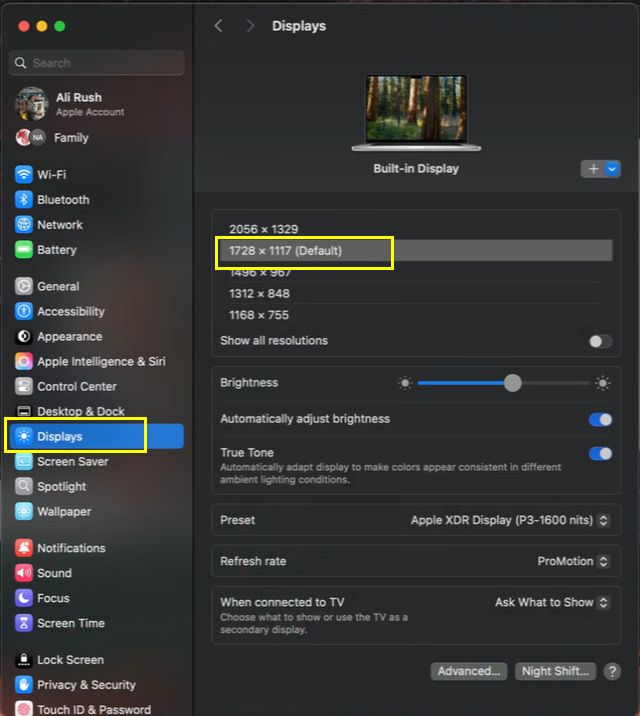This screenshot has height=716, width=640.
Task: Open Ali Rush account avatar
Action: [31, 104]
